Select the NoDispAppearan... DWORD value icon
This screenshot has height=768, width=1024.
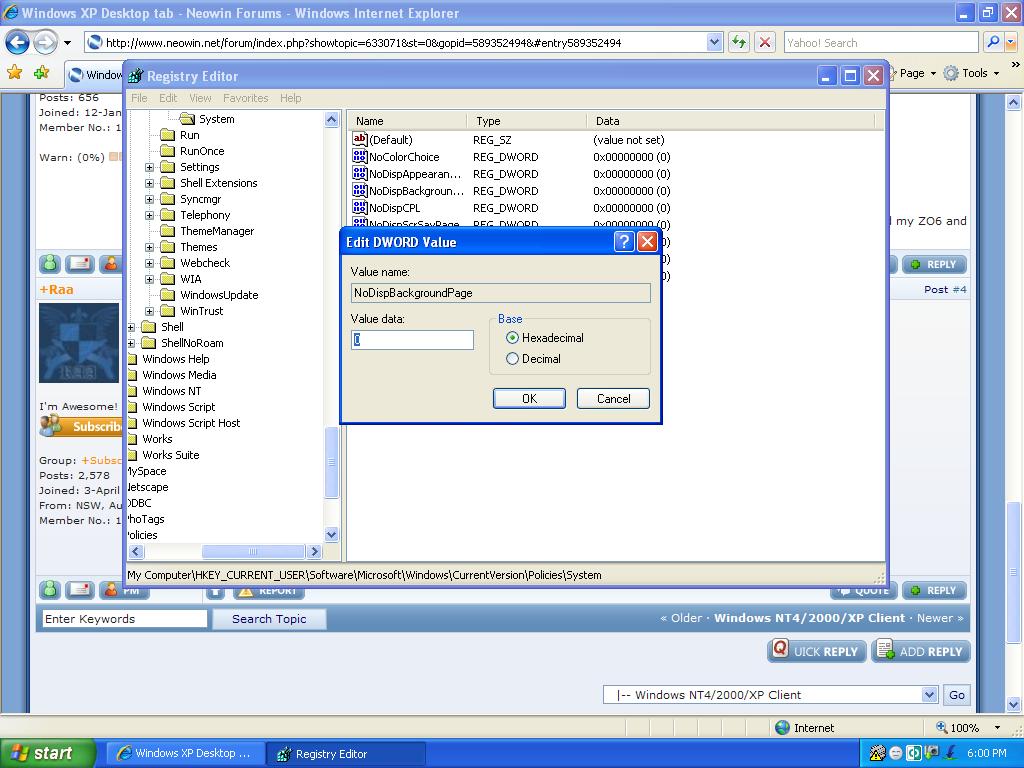point(359,173)
